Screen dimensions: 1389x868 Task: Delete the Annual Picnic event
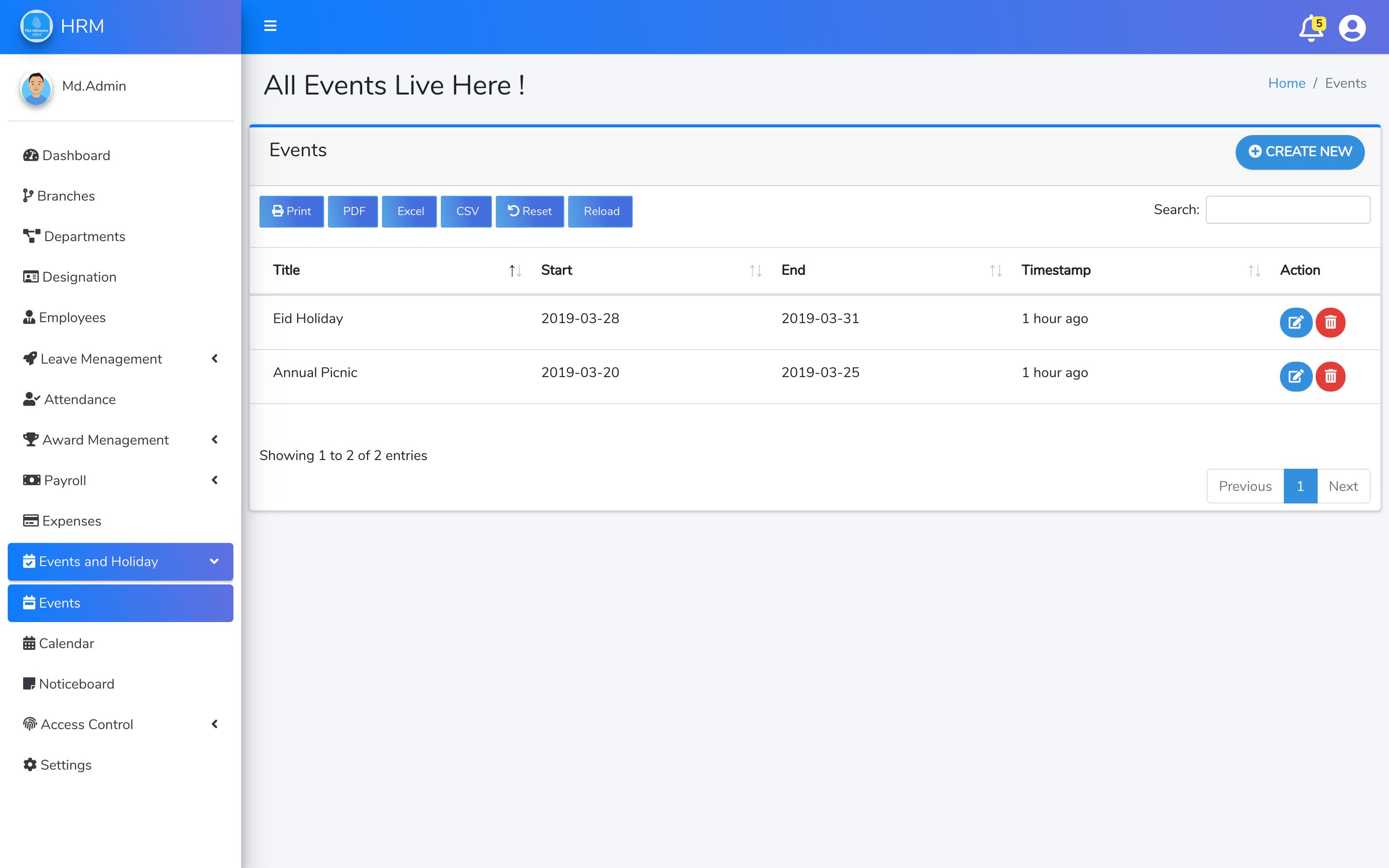point(1331,376)
